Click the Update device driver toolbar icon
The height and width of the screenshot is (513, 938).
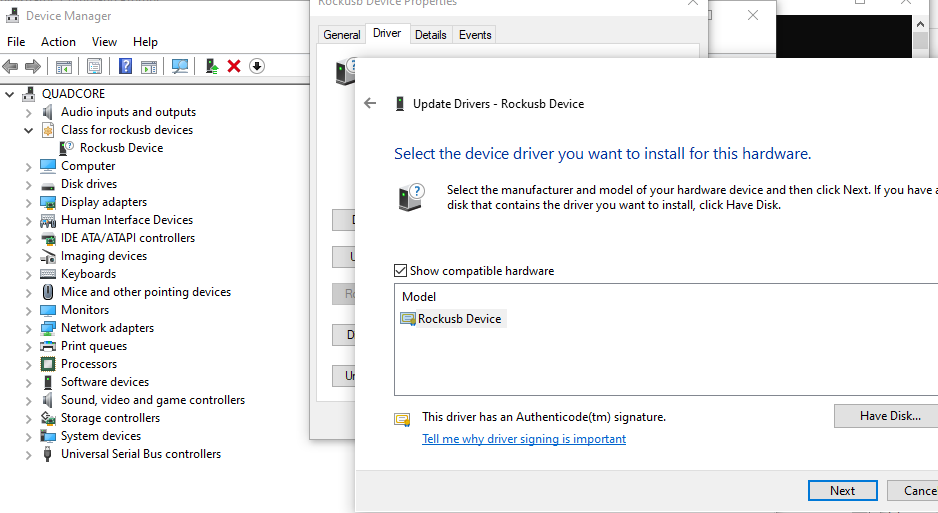click(x=212, y=66)
